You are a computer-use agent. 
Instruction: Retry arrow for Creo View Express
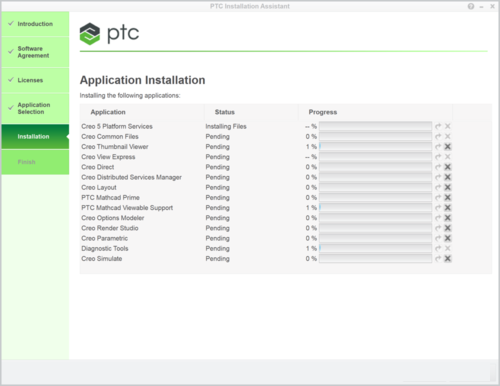[x=438, y=157]
